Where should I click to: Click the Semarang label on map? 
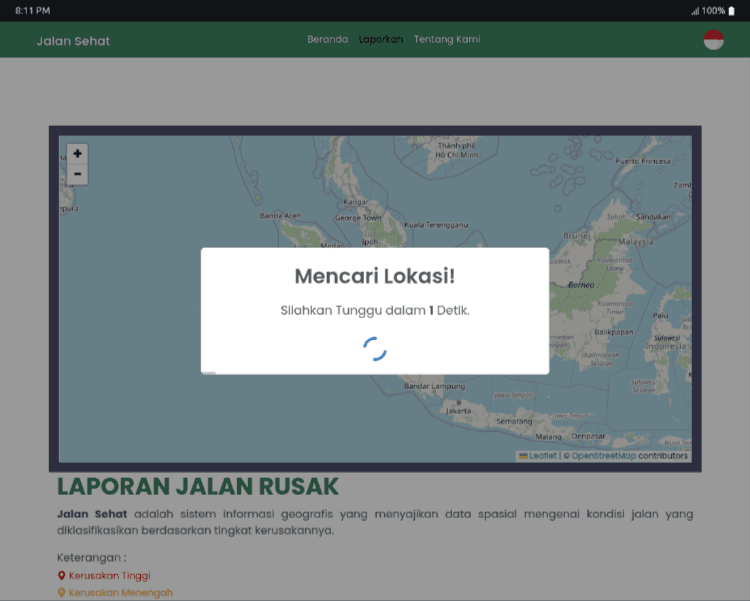[514, 422]
